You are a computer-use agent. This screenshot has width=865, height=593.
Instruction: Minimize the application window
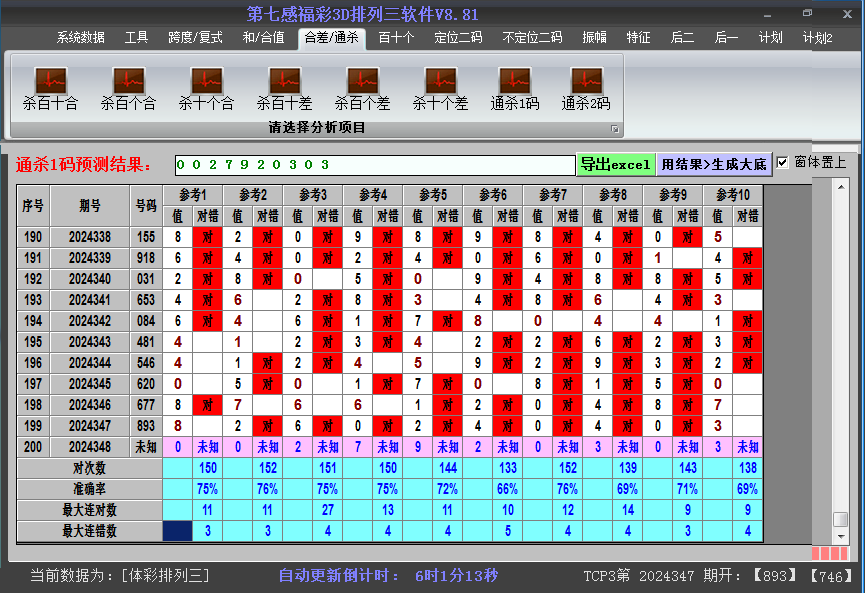[x=767, y=15]
